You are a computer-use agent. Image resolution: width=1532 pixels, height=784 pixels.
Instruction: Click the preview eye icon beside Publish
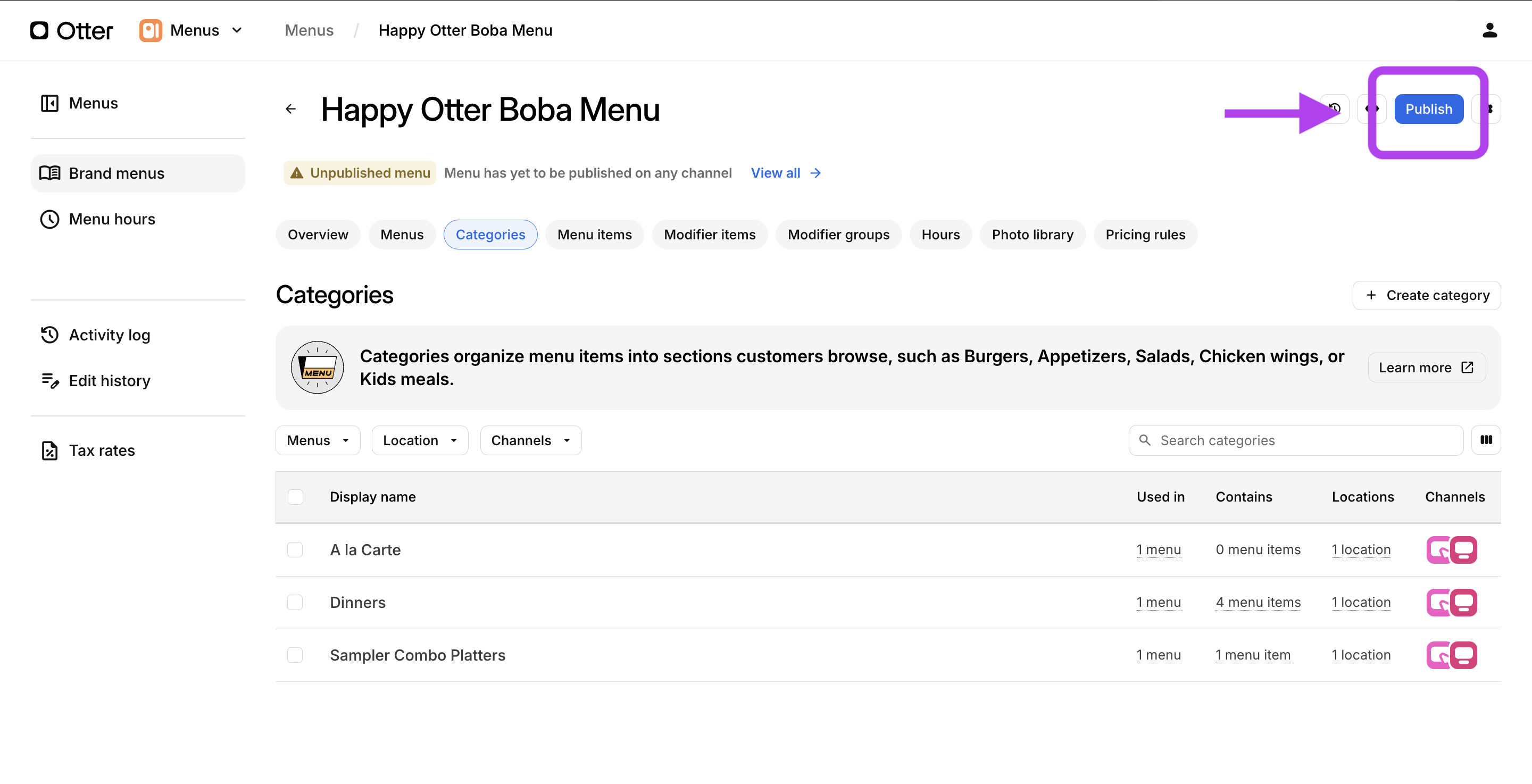pyautogui.click(x=1371, y=109)
